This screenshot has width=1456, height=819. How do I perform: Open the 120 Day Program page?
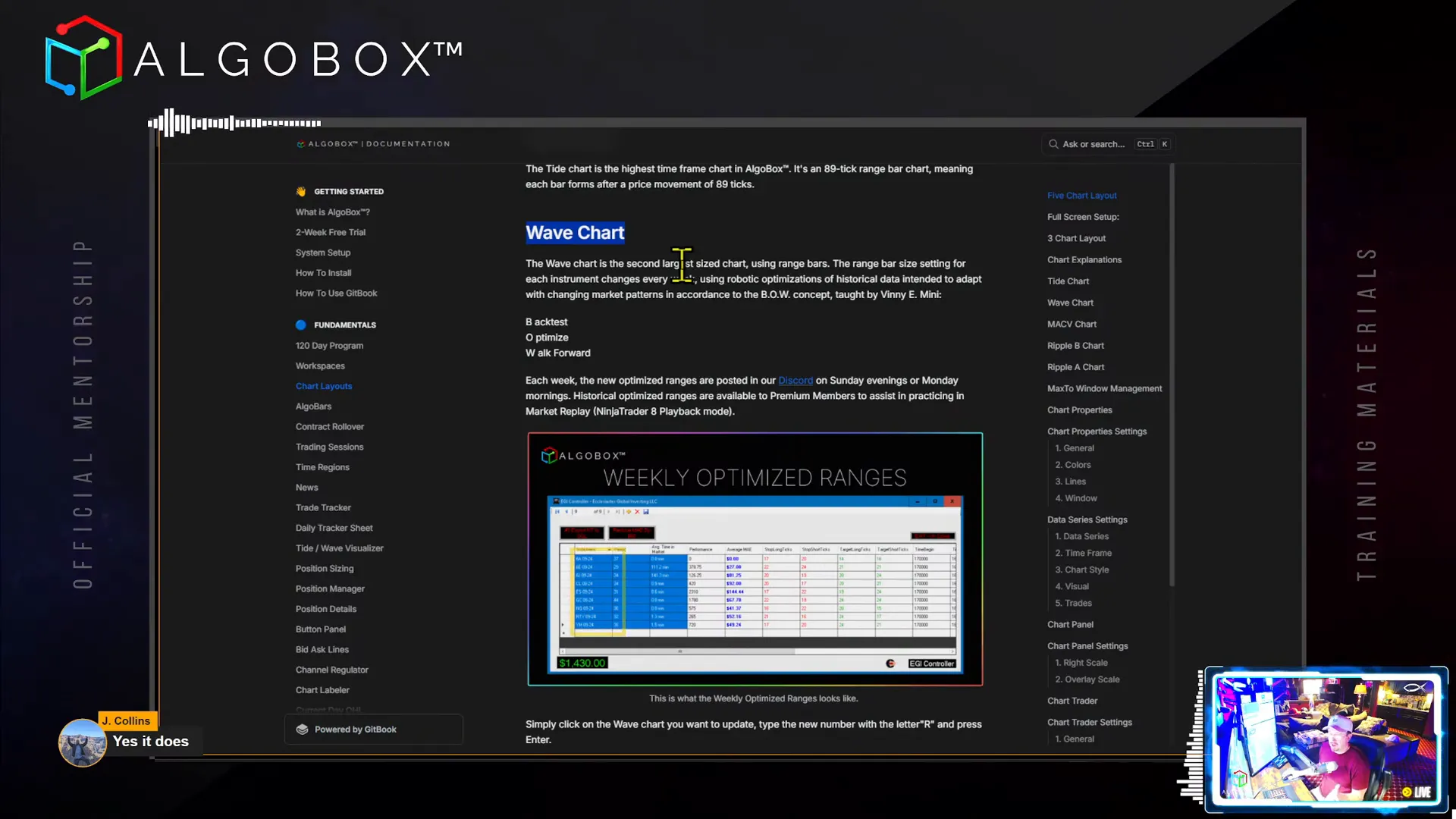coord(330,346)
